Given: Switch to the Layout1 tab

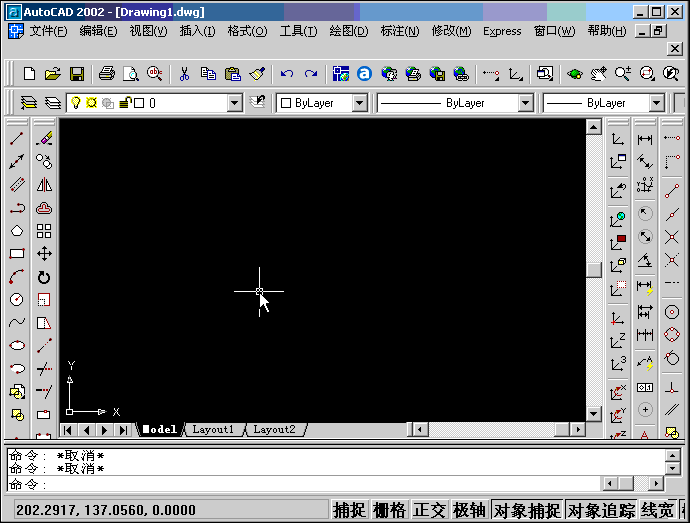Looking at the screenshot, I should coord(213,429).
